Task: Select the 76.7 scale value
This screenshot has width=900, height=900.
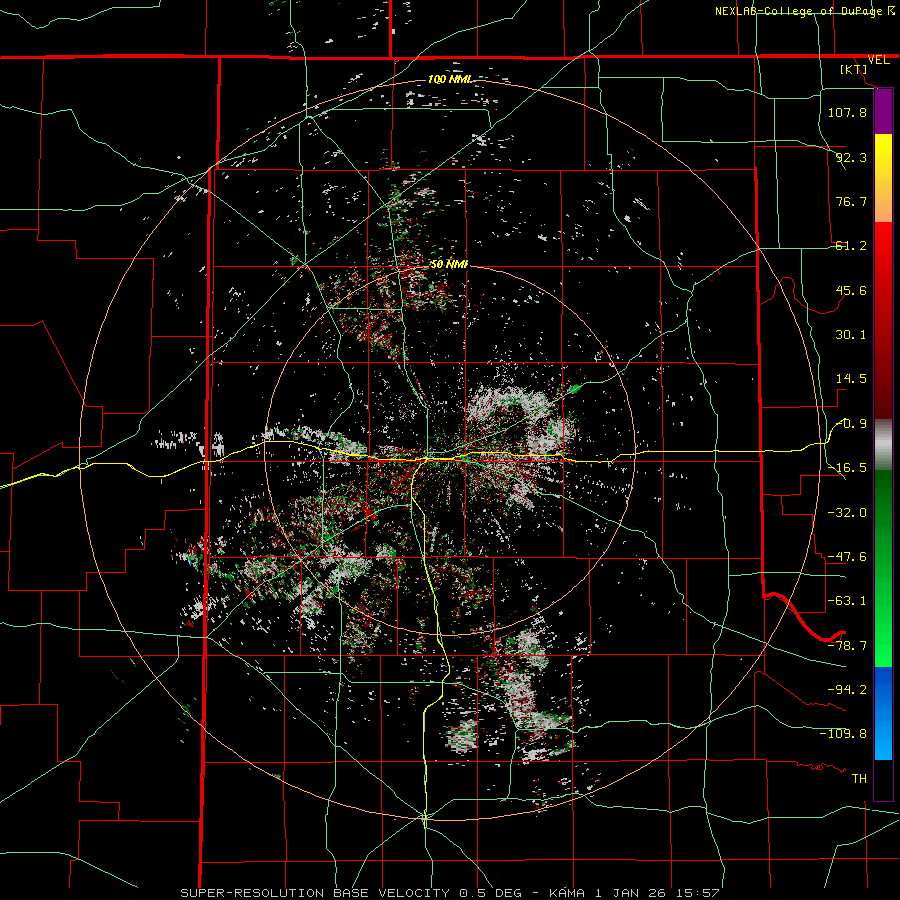Action: point(851,201)
